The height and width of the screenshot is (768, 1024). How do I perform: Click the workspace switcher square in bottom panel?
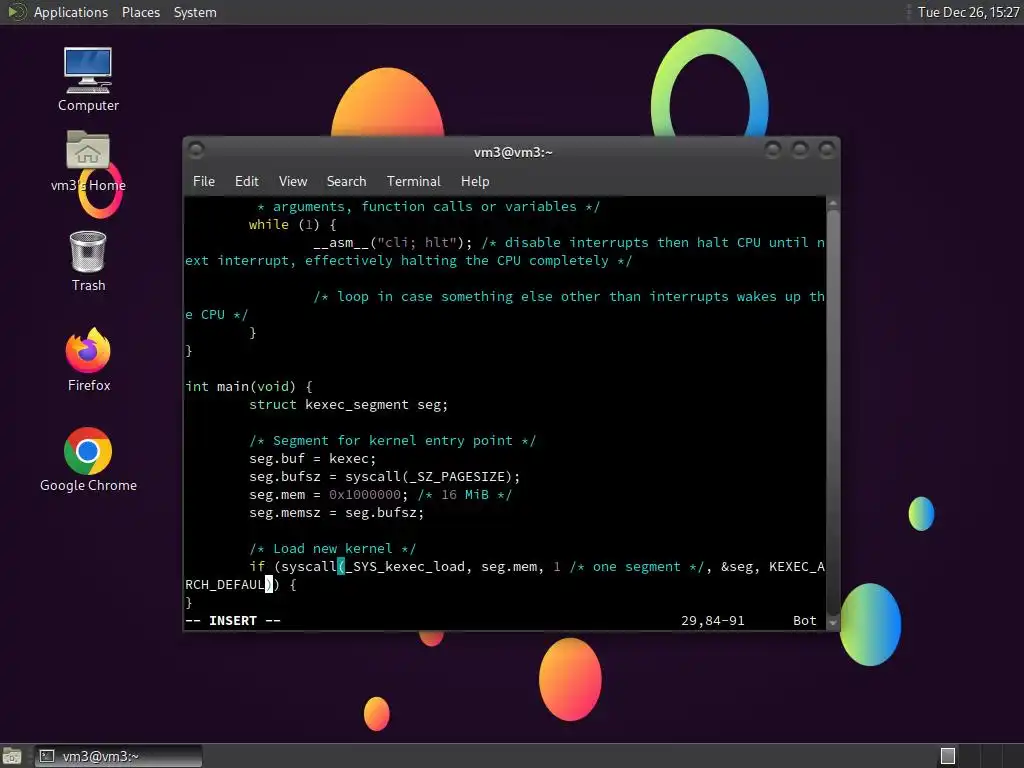(x=948, y=756)
